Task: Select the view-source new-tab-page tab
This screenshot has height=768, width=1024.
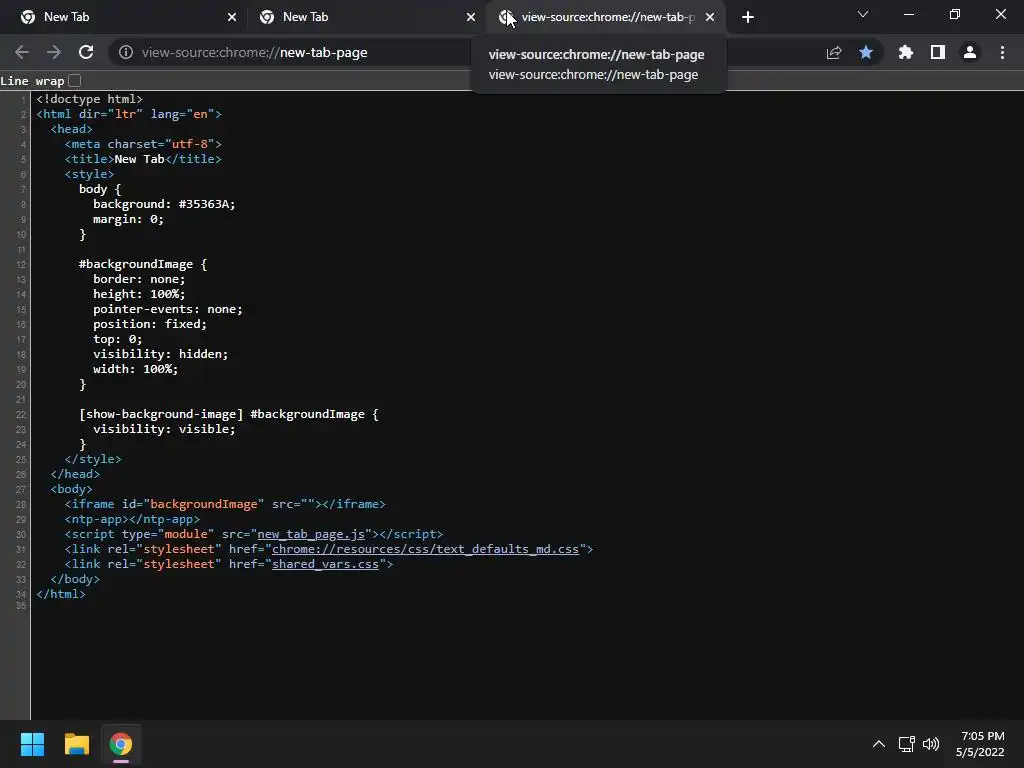Action: point(606,17)
